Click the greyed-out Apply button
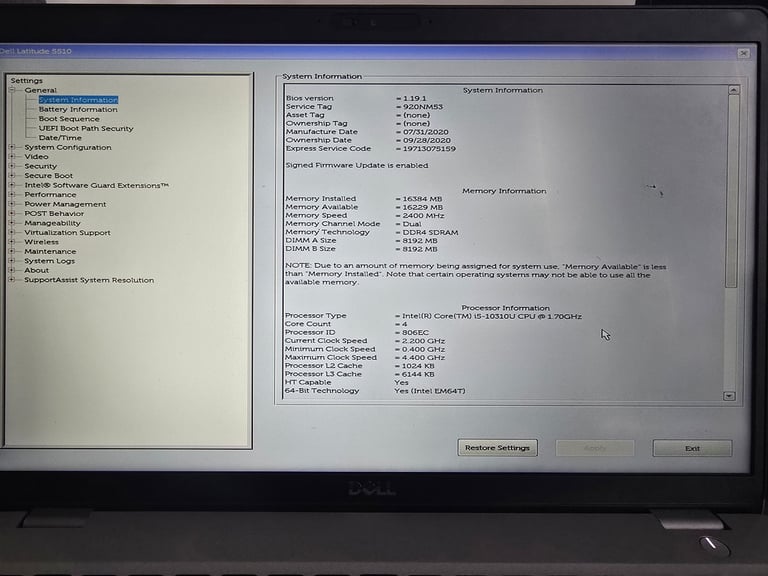The image size is (768, 576). pos(595,448)
